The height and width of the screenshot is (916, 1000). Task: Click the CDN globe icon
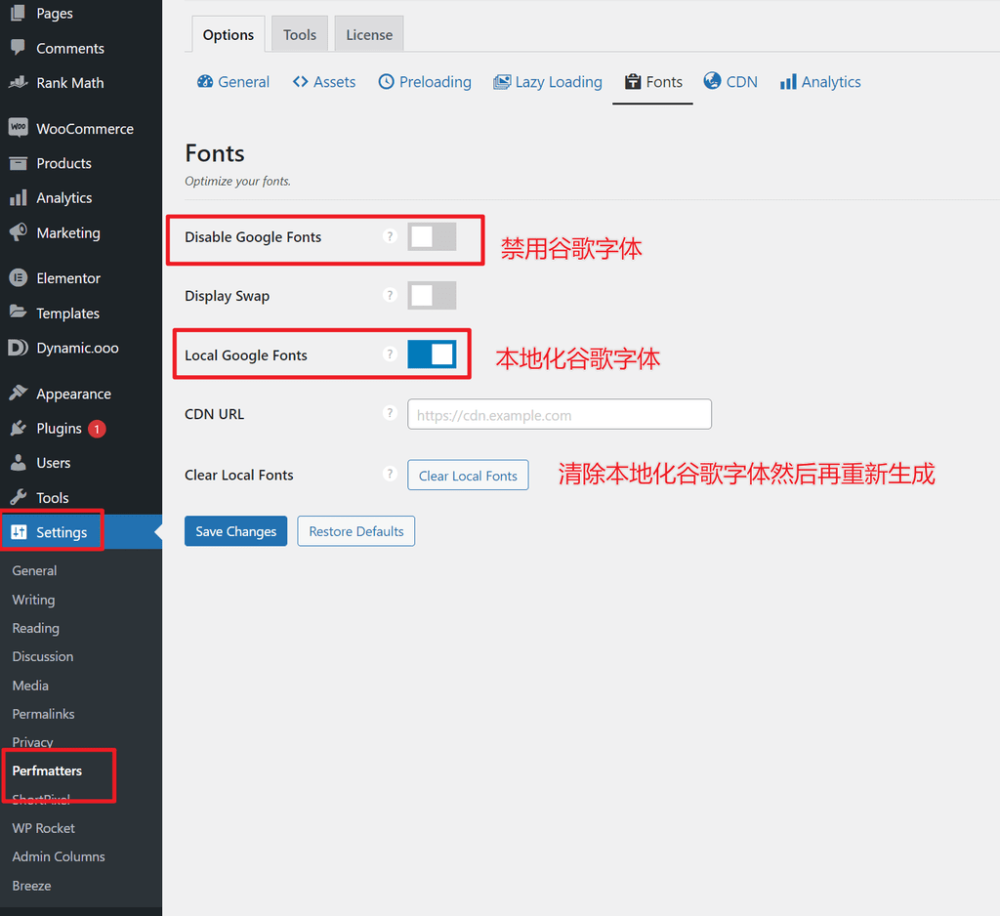tap(712, 81)
